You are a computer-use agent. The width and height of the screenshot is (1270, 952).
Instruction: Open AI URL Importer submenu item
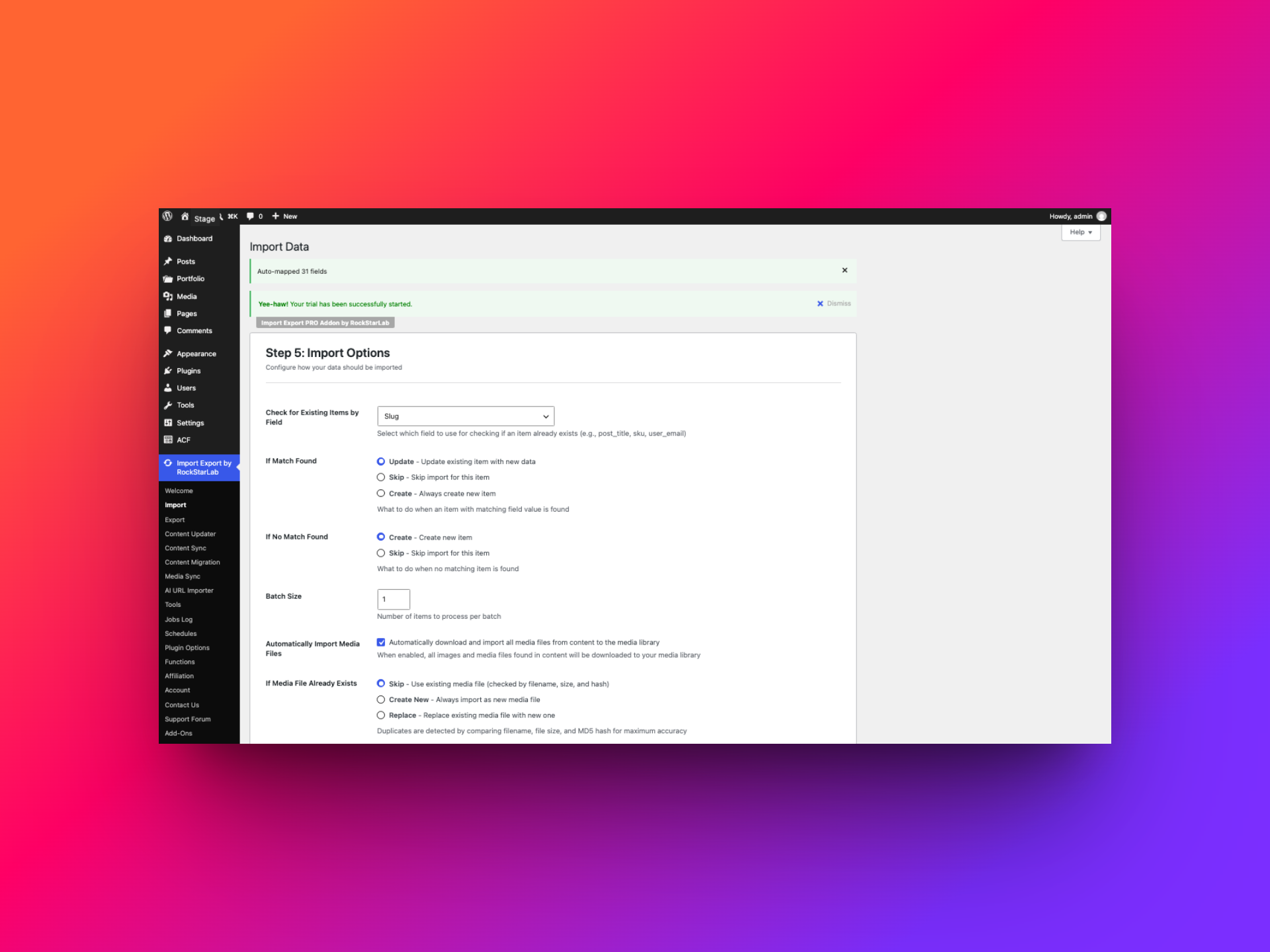189,590
